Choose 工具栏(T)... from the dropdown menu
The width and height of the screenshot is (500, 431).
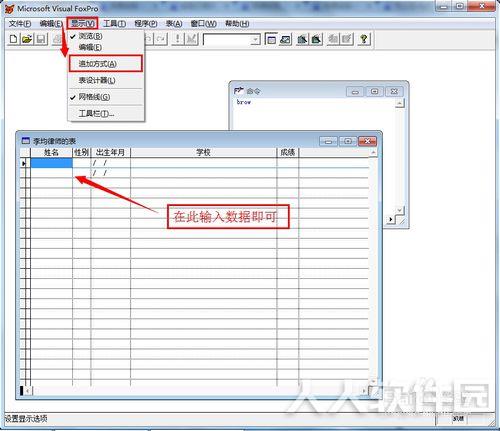96,114
